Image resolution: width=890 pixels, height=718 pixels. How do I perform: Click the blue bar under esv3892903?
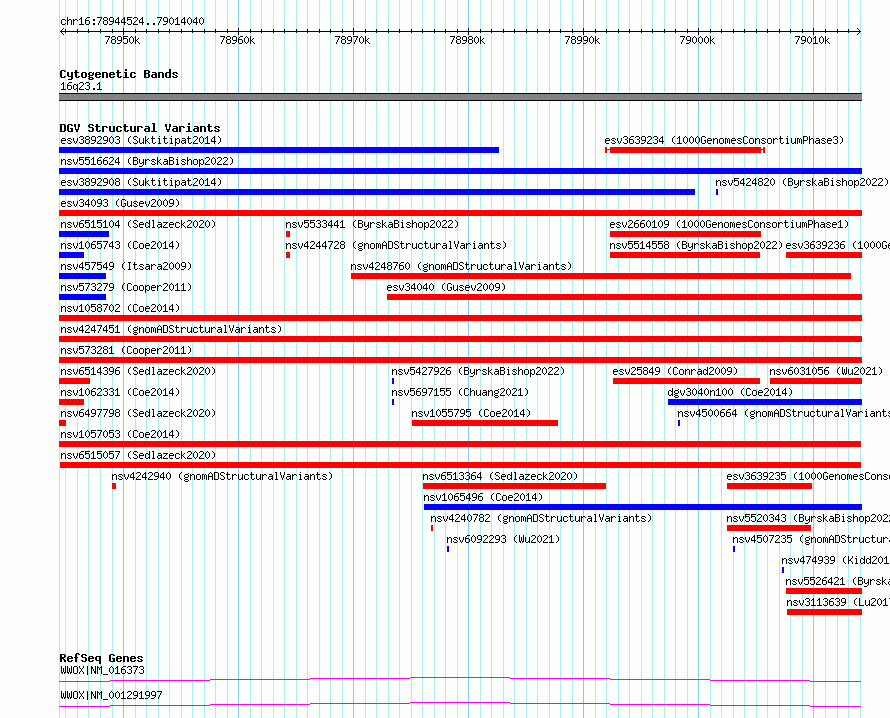tap(279, 150)
